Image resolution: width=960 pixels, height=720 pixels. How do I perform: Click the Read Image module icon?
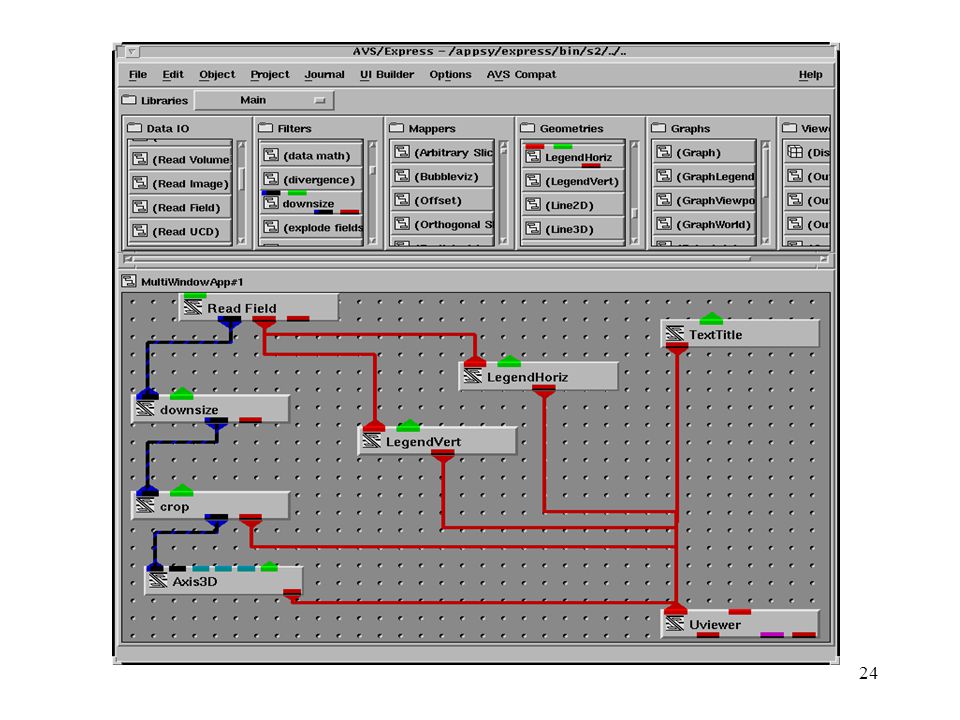point(140,182)
